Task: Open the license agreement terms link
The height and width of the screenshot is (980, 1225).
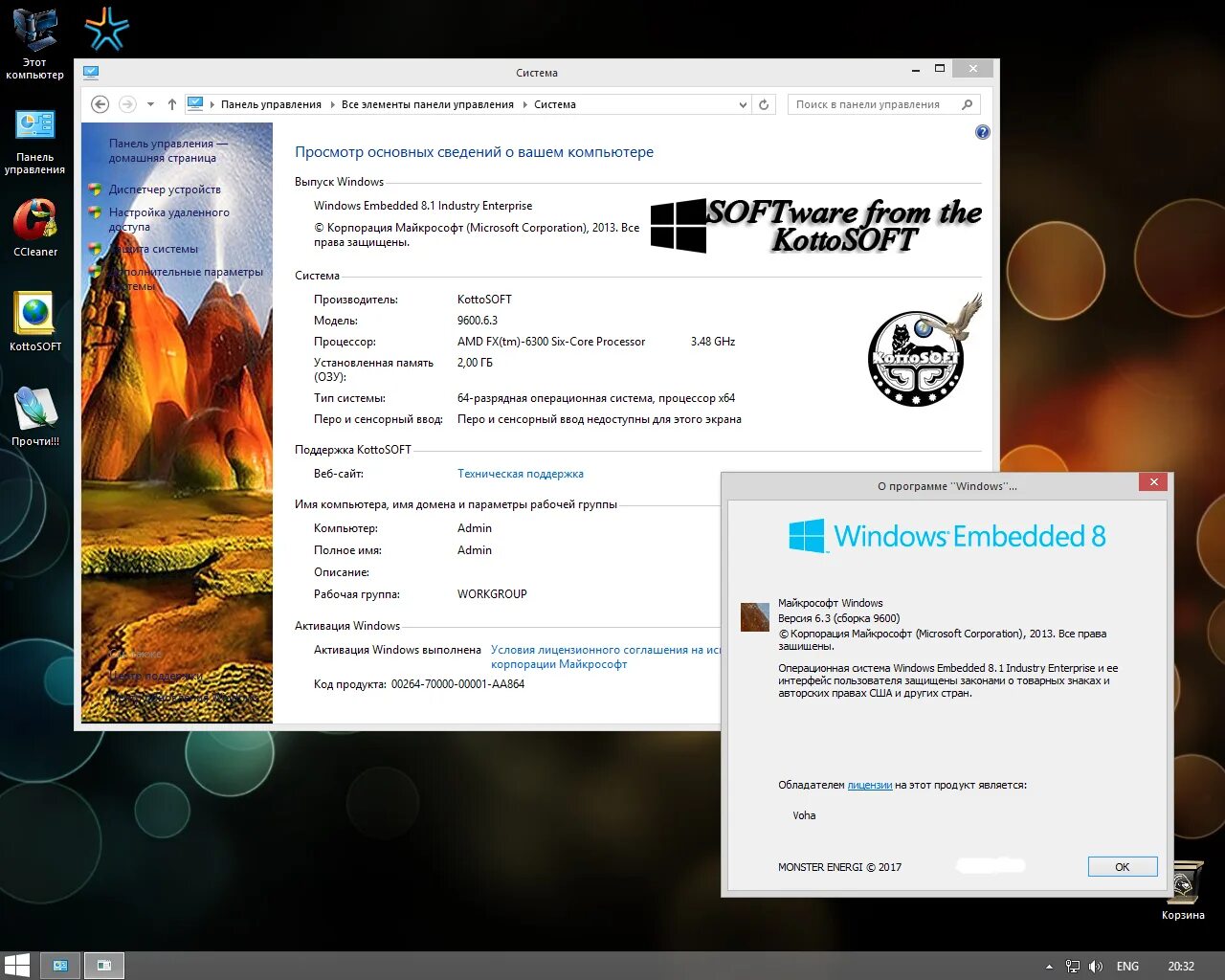Action: coord(605,657)
